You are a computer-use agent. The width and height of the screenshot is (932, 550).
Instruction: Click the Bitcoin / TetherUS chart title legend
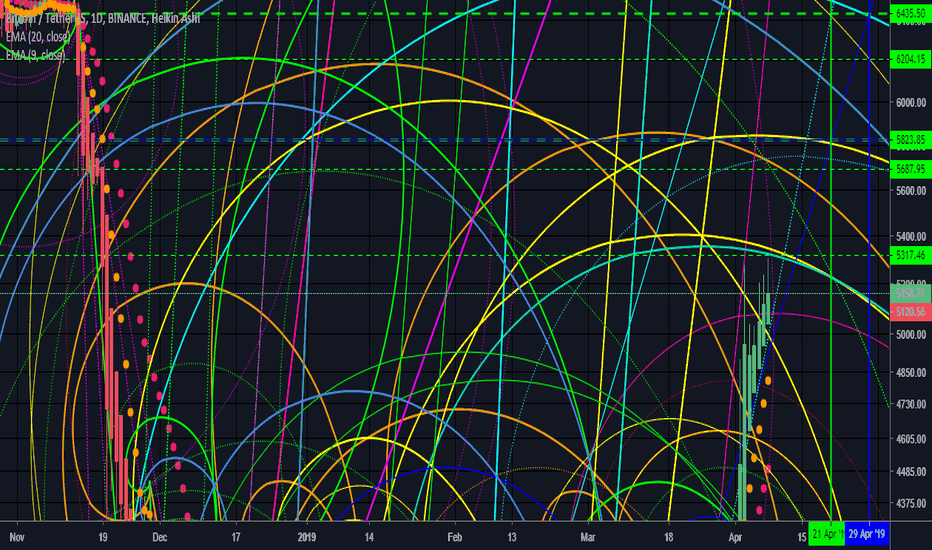click(x=103, y=19)
